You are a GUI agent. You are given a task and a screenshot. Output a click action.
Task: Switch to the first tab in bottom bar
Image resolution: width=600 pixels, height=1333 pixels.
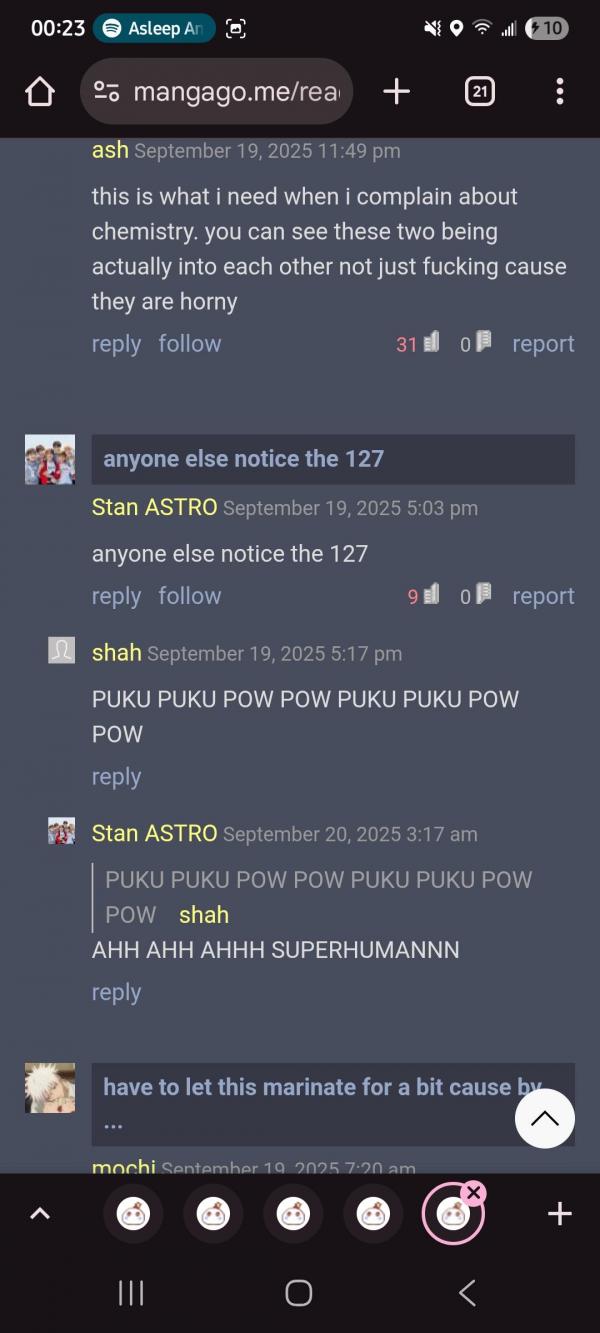pos(133,1214)
